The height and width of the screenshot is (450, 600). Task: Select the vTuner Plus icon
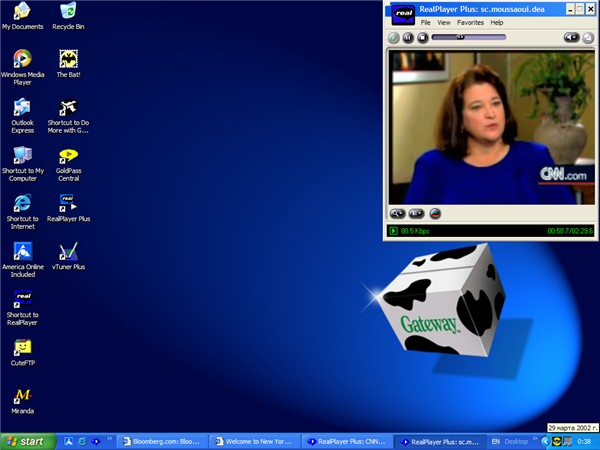coord(68,256)
